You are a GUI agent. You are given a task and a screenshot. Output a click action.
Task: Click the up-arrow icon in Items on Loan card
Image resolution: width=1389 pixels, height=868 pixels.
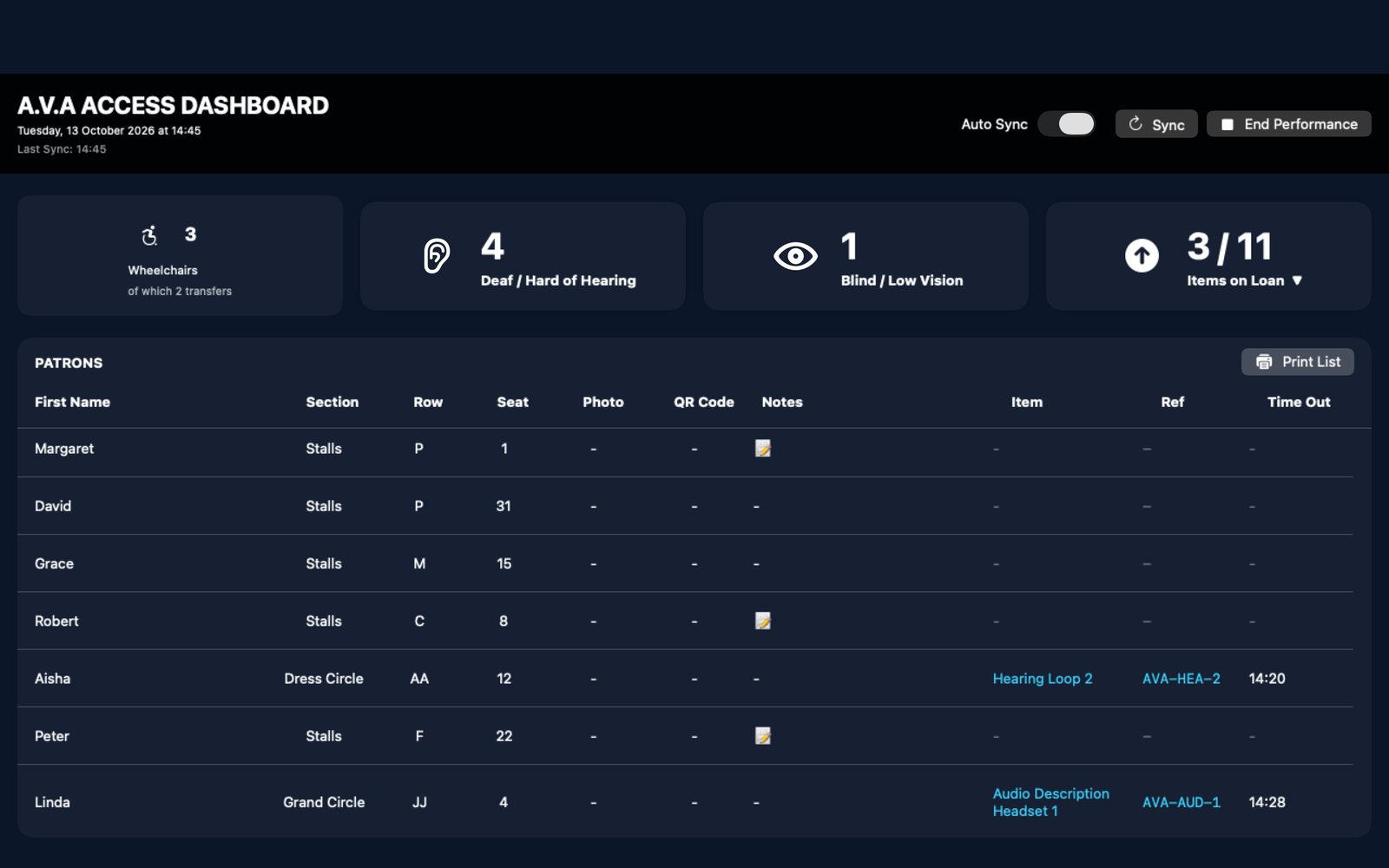tap(1142, 256)
